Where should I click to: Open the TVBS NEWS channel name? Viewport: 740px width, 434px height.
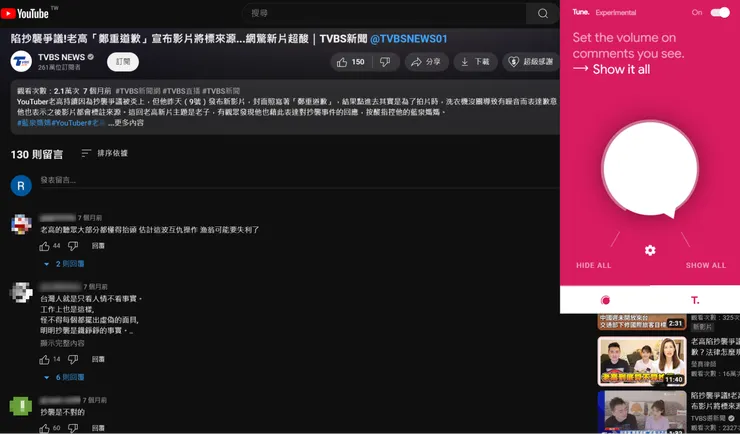pos(61,57)
